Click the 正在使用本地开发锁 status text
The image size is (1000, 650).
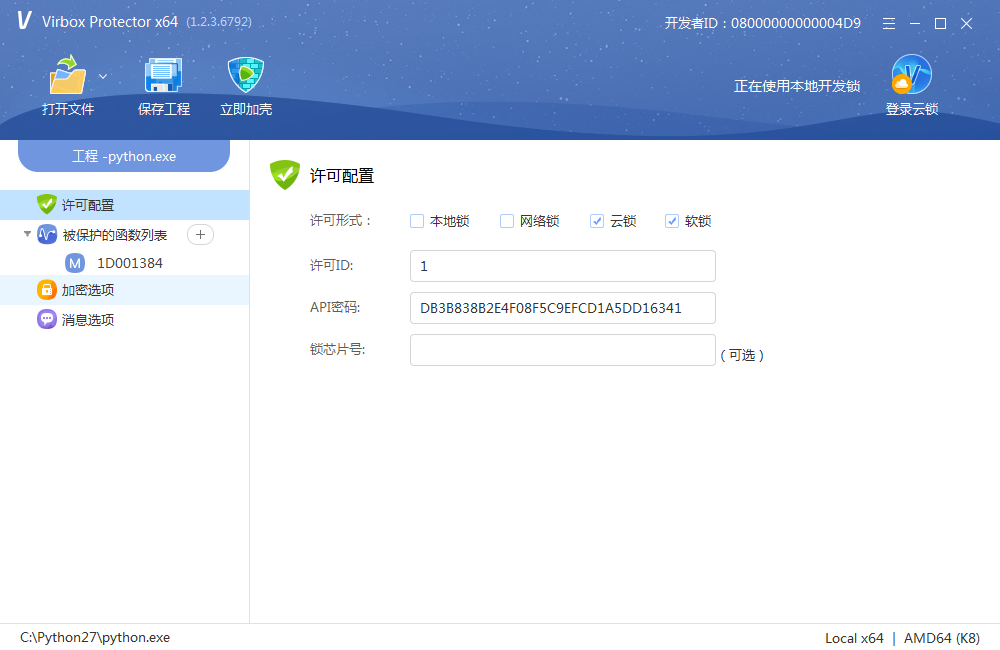(797, 86)
